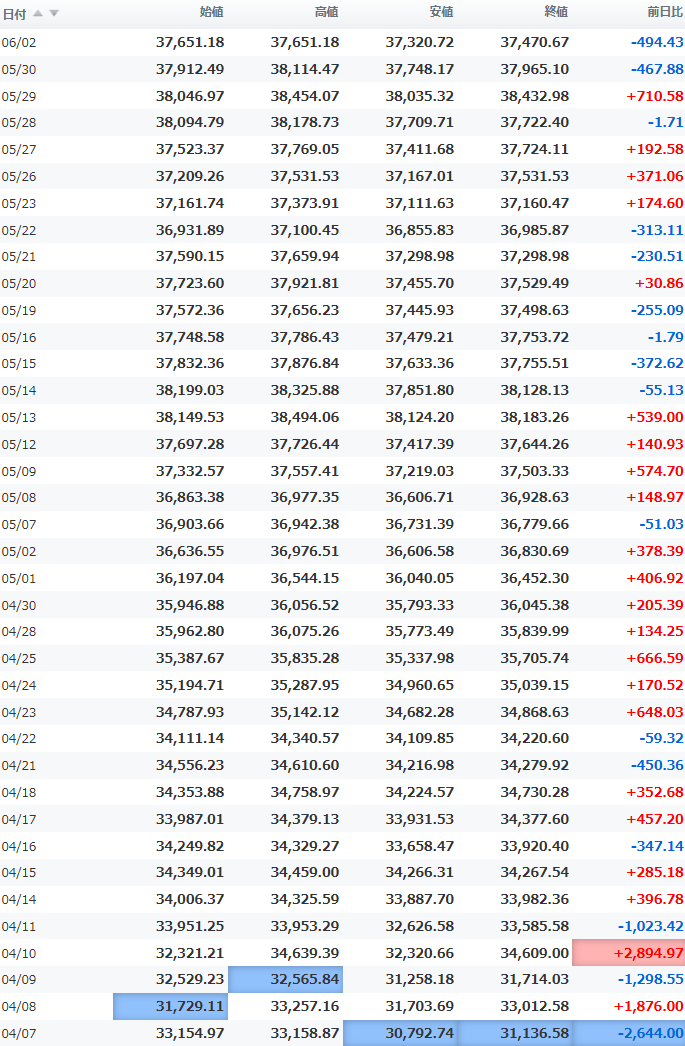The height and width of the screenshot is (1046, 685).
Task: Select highlighted open value 31,729.11
Action: (171, 1006)
